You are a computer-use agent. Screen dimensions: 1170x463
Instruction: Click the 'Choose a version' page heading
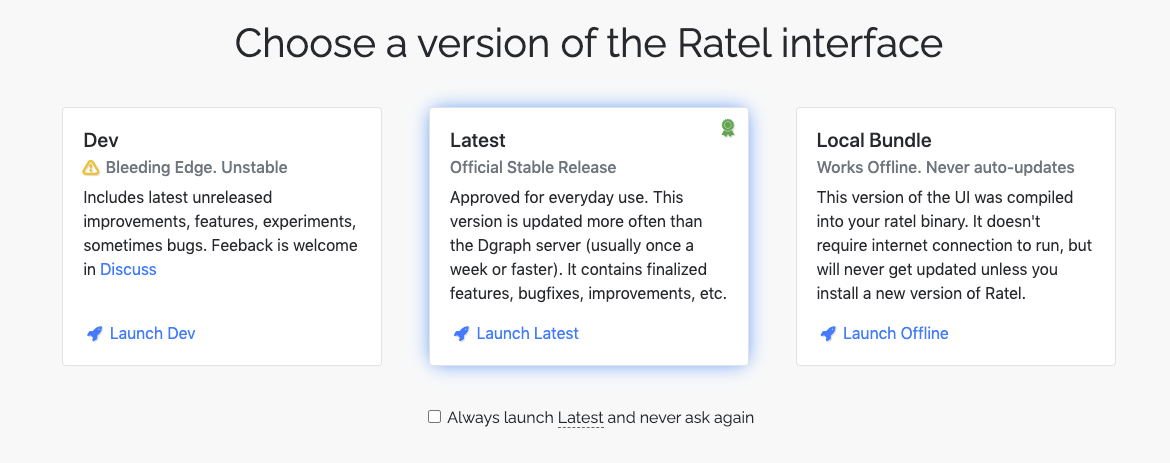coord(588,44)
